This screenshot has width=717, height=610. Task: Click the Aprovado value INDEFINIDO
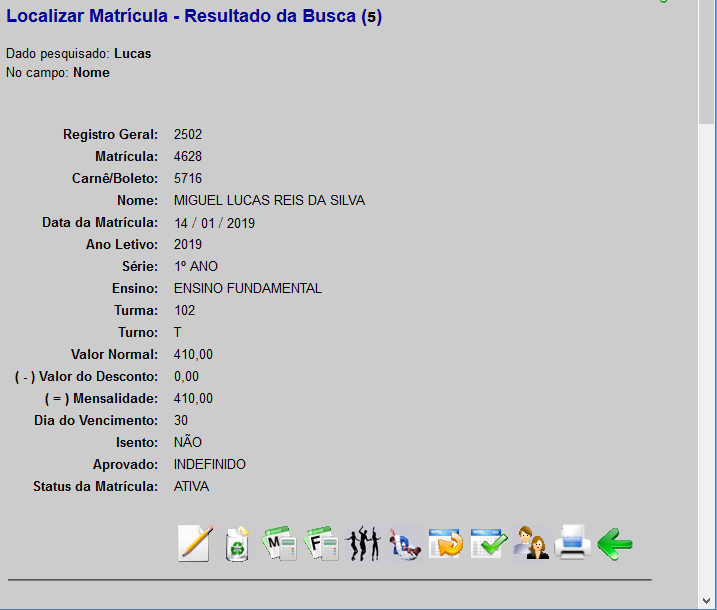tap(209, 464)
